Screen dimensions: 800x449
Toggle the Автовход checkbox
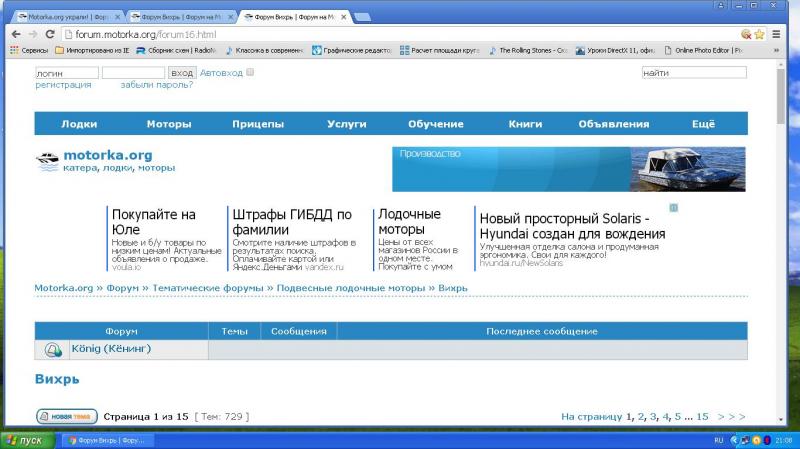250,72
